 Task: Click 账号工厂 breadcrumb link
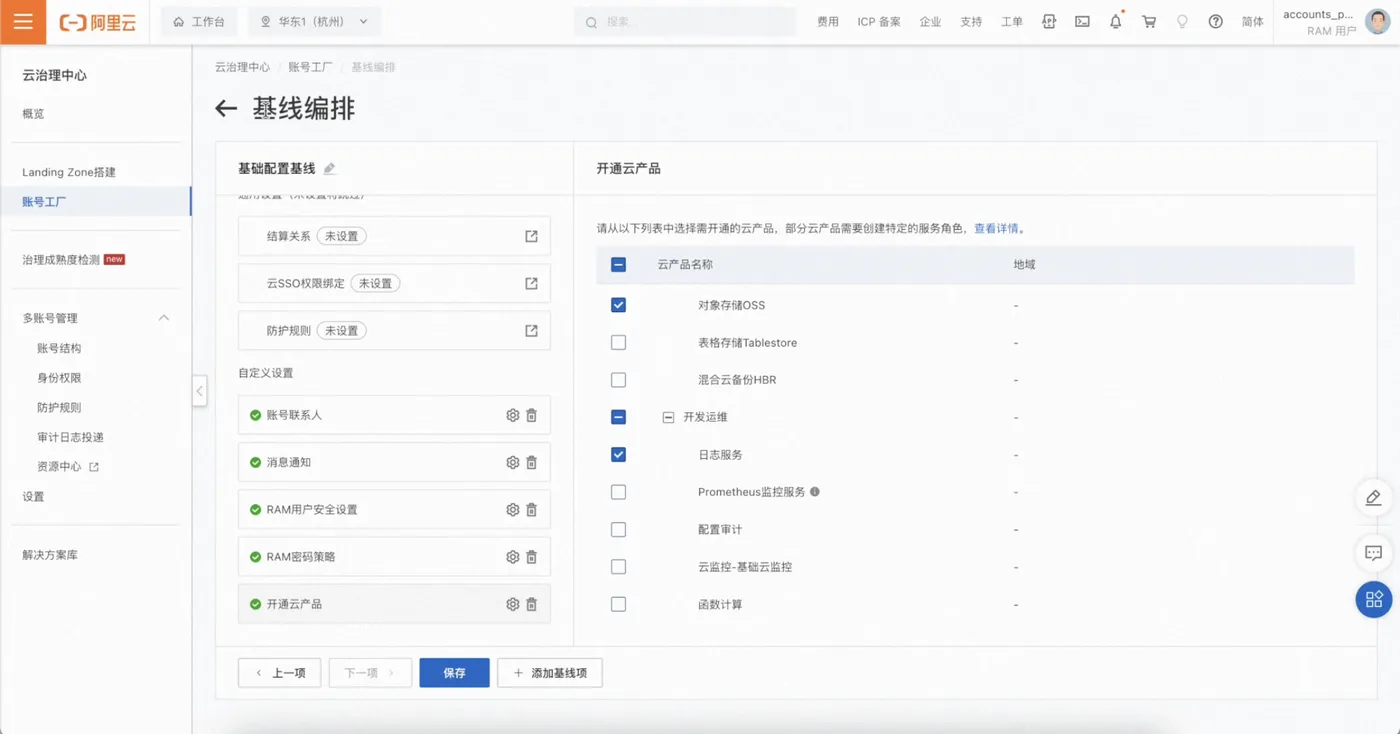(x=310, y=67)
